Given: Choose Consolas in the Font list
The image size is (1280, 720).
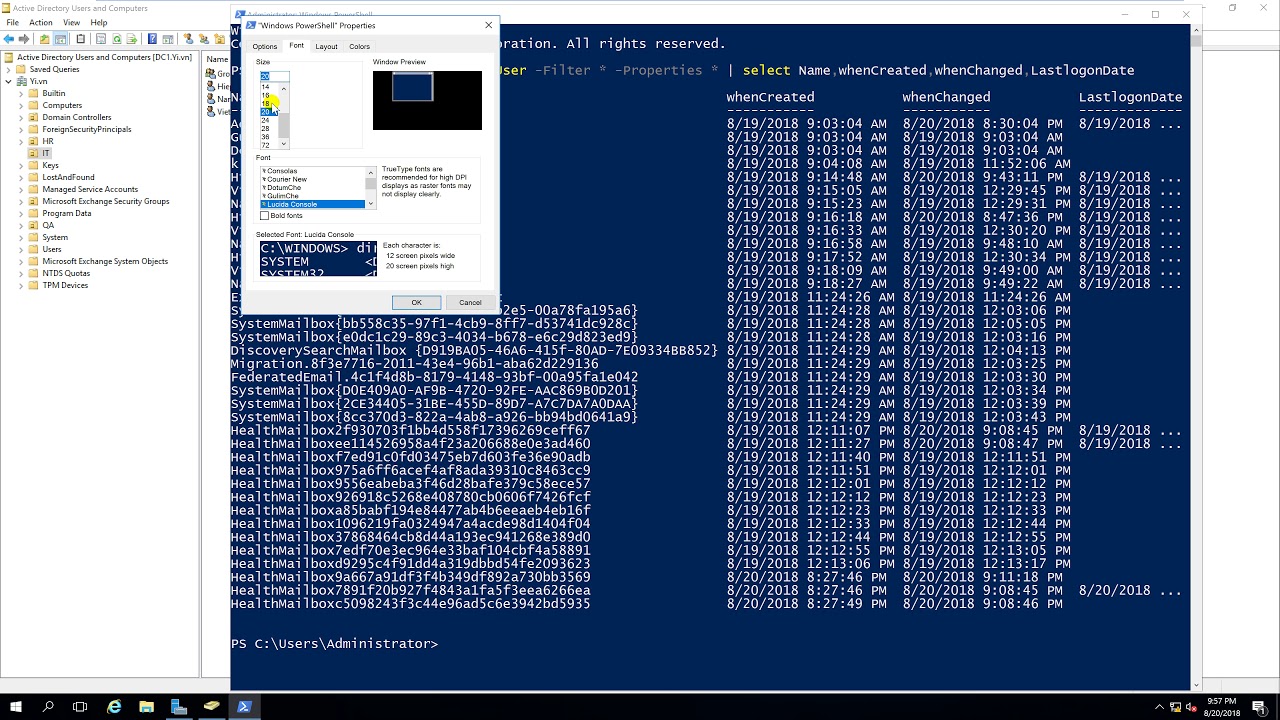Looking at the screenshot, I should (x=312, y=171).
